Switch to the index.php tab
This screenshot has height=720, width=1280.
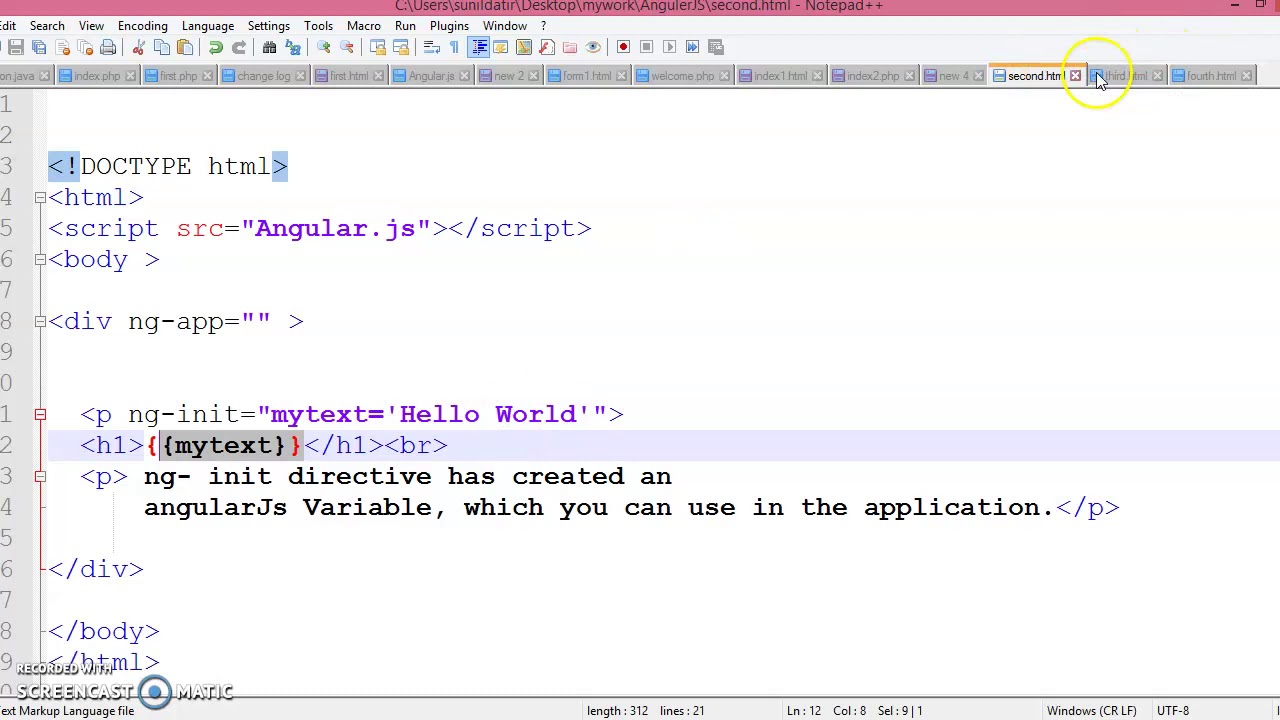click(x=97, y=76)
